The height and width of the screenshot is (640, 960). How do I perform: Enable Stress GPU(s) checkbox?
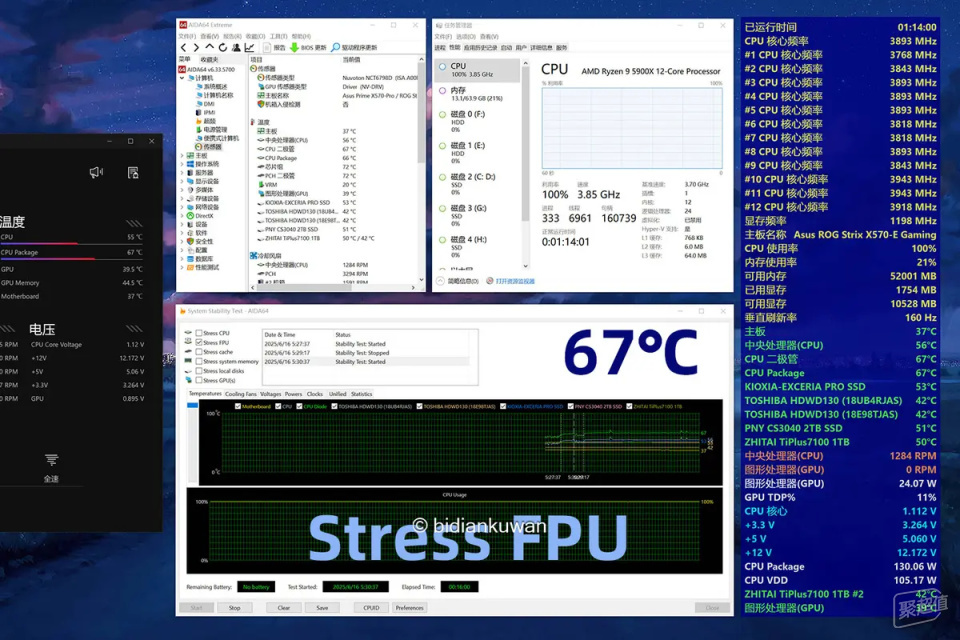tap(199, 380)
